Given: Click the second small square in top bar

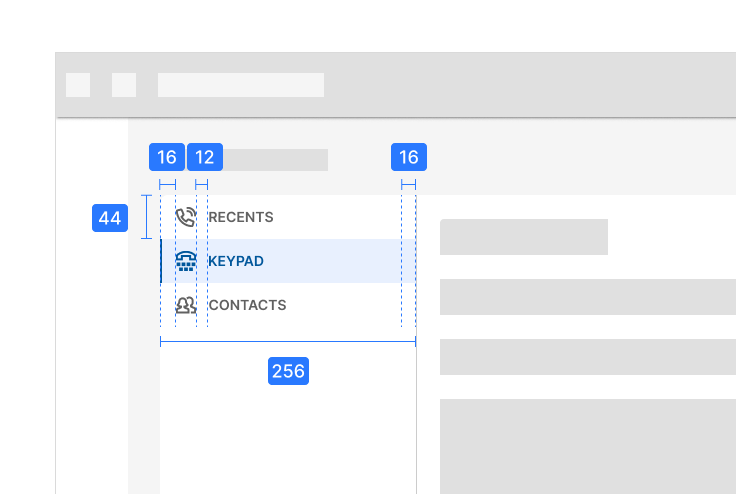Looking at the screenshot, I should (x=124, y=85).
